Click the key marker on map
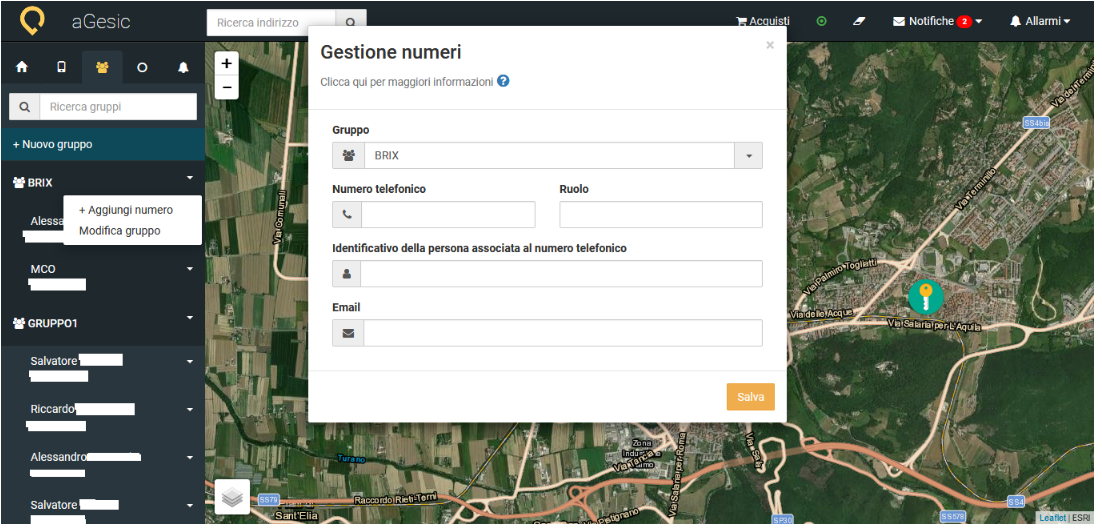The image size is (1102, 528). point(925,297)
